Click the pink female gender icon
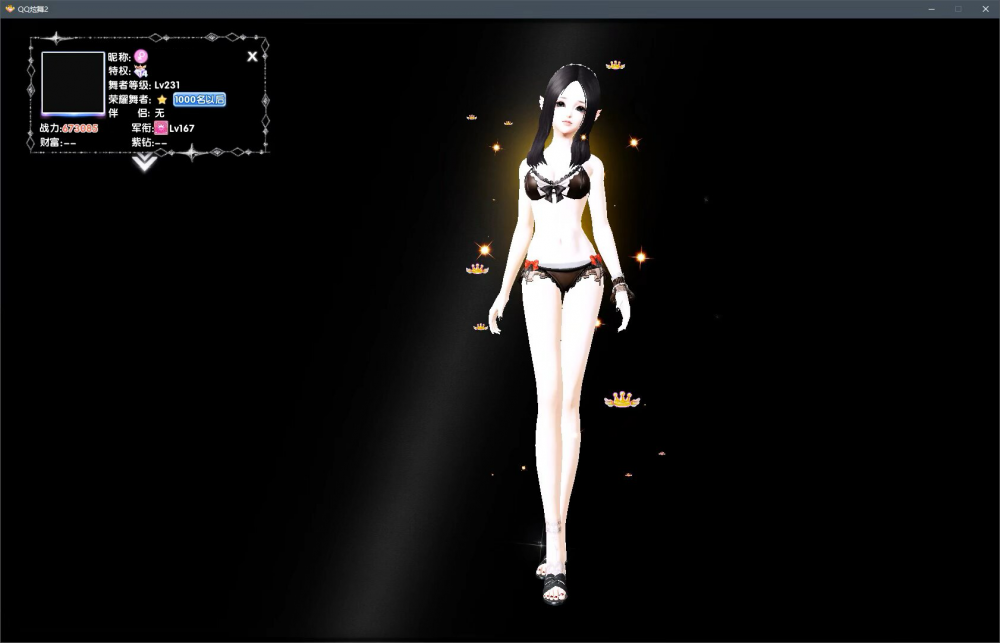Screen dimensions: 1000x643 click(x=141, y=57)
